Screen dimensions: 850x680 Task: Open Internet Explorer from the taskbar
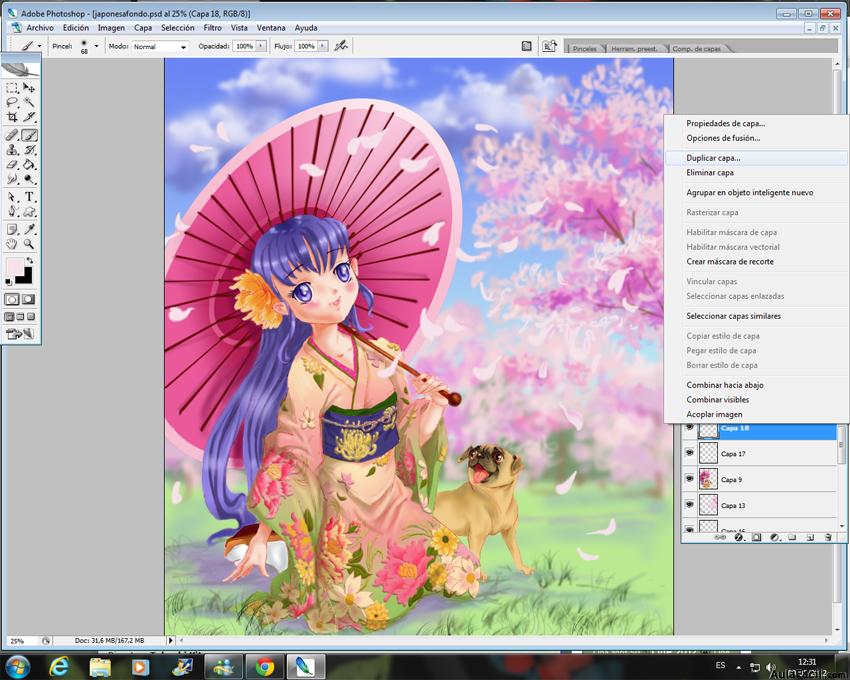59,666
